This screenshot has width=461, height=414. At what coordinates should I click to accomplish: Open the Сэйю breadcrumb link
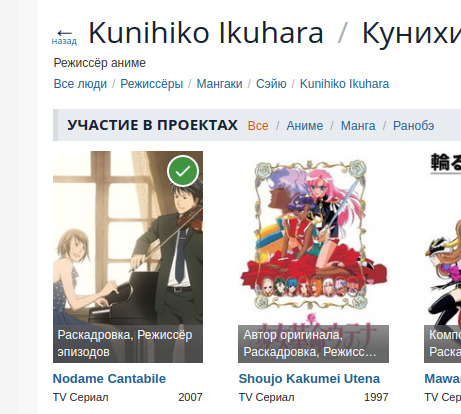271,84
